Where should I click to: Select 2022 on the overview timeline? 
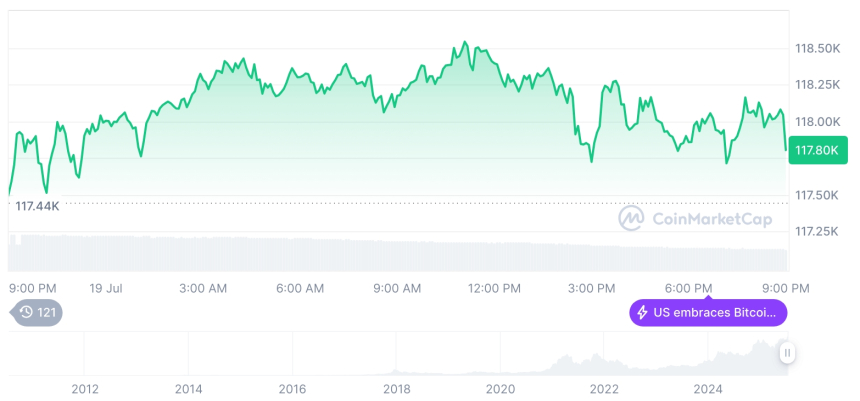coord(603,388)
